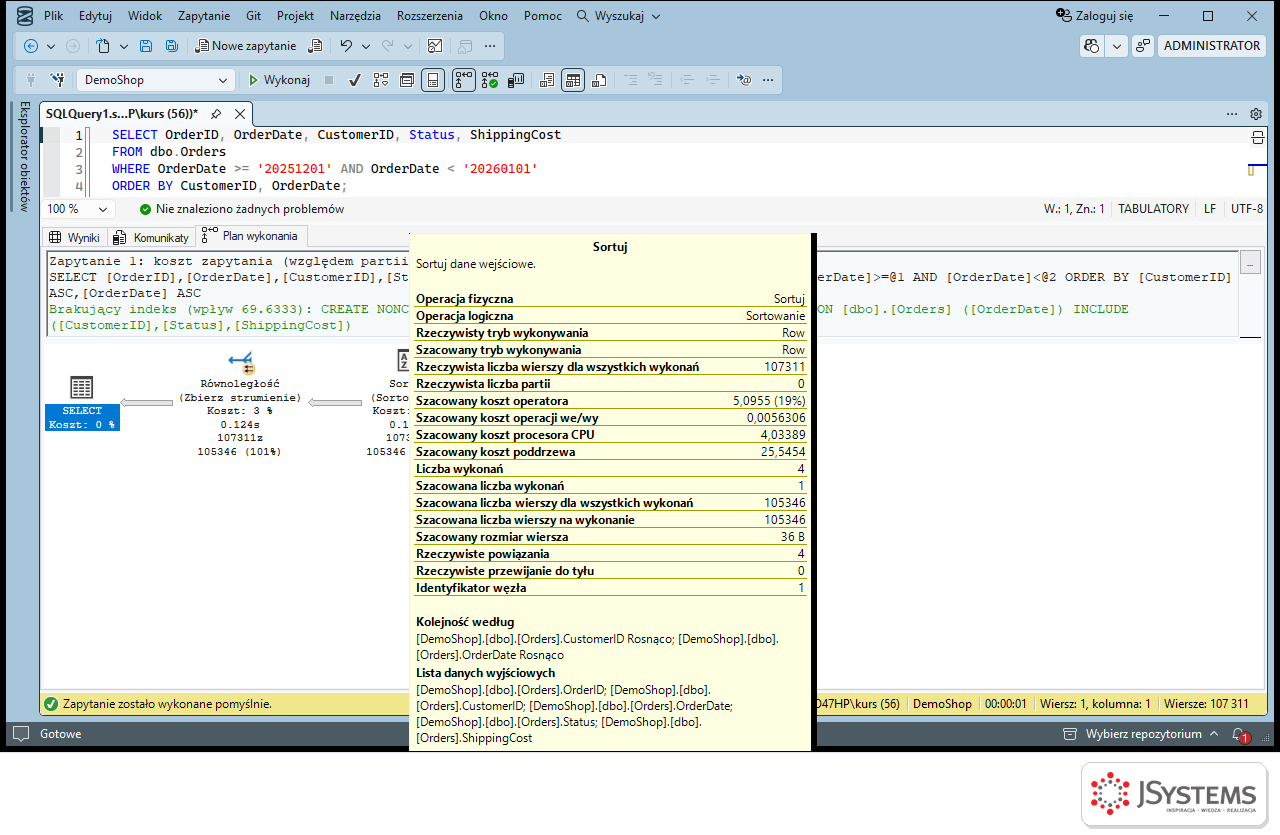Click the Nowe zapytanie button
The height and width of the screenshot is (835, 1280).
(x=246, y=46)
